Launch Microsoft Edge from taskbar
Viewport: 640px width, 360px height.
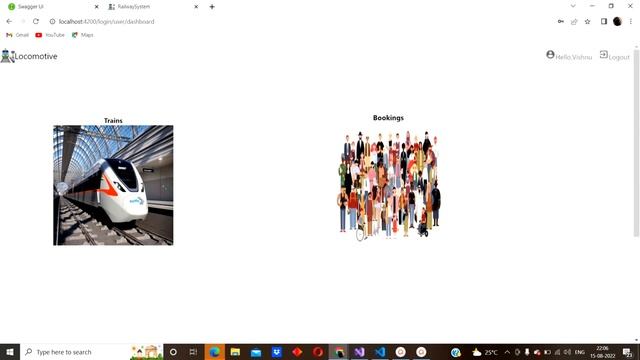point(215,352)
